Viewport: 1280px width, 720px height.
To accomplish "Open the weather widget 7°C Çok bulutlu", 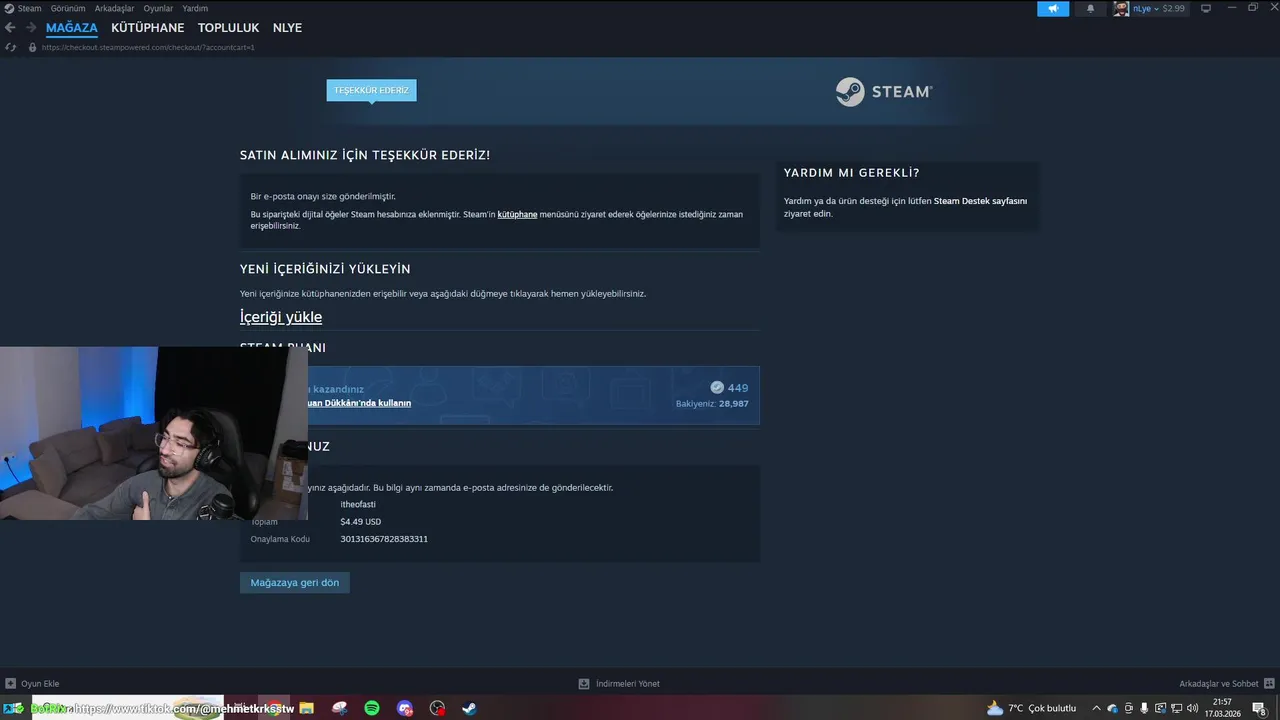I will [x=1032, y=708].
